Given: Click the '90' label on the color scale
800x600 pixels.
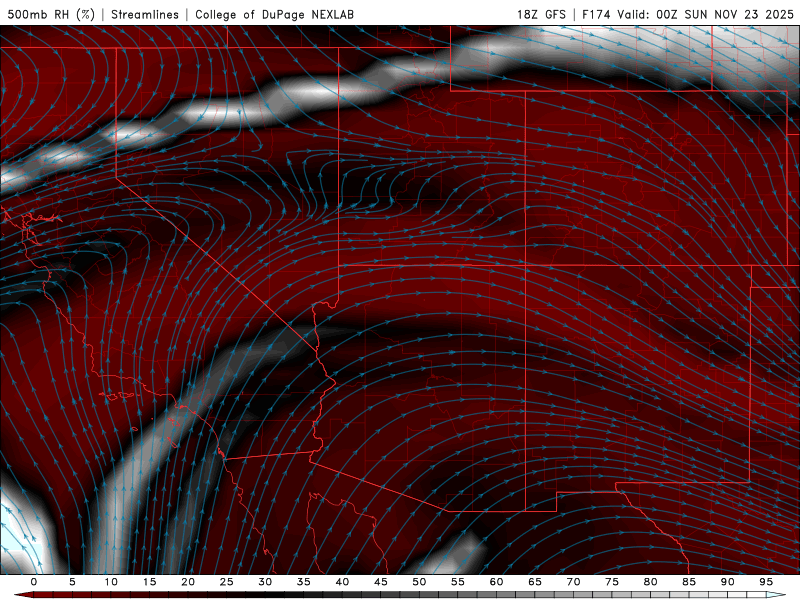Looking at the screenshot, I should coord(727,582).
